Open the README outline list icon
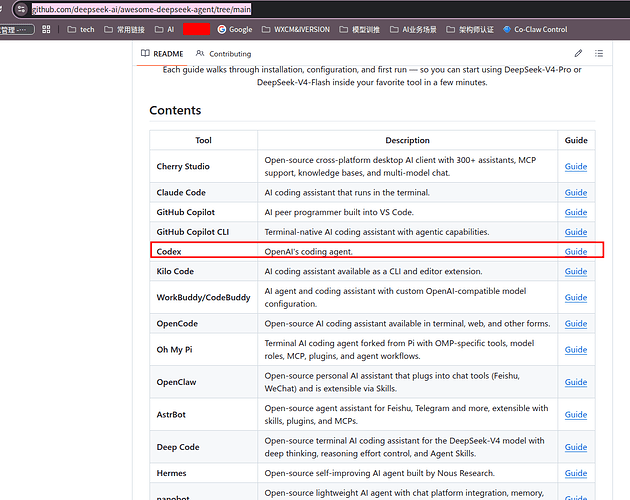630x500 pixels. point(599,53)
